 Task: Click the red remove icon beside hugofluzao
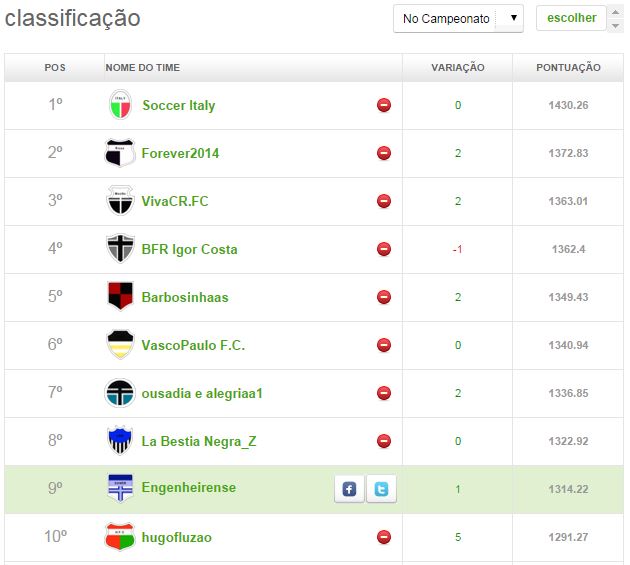pos(384,537)
